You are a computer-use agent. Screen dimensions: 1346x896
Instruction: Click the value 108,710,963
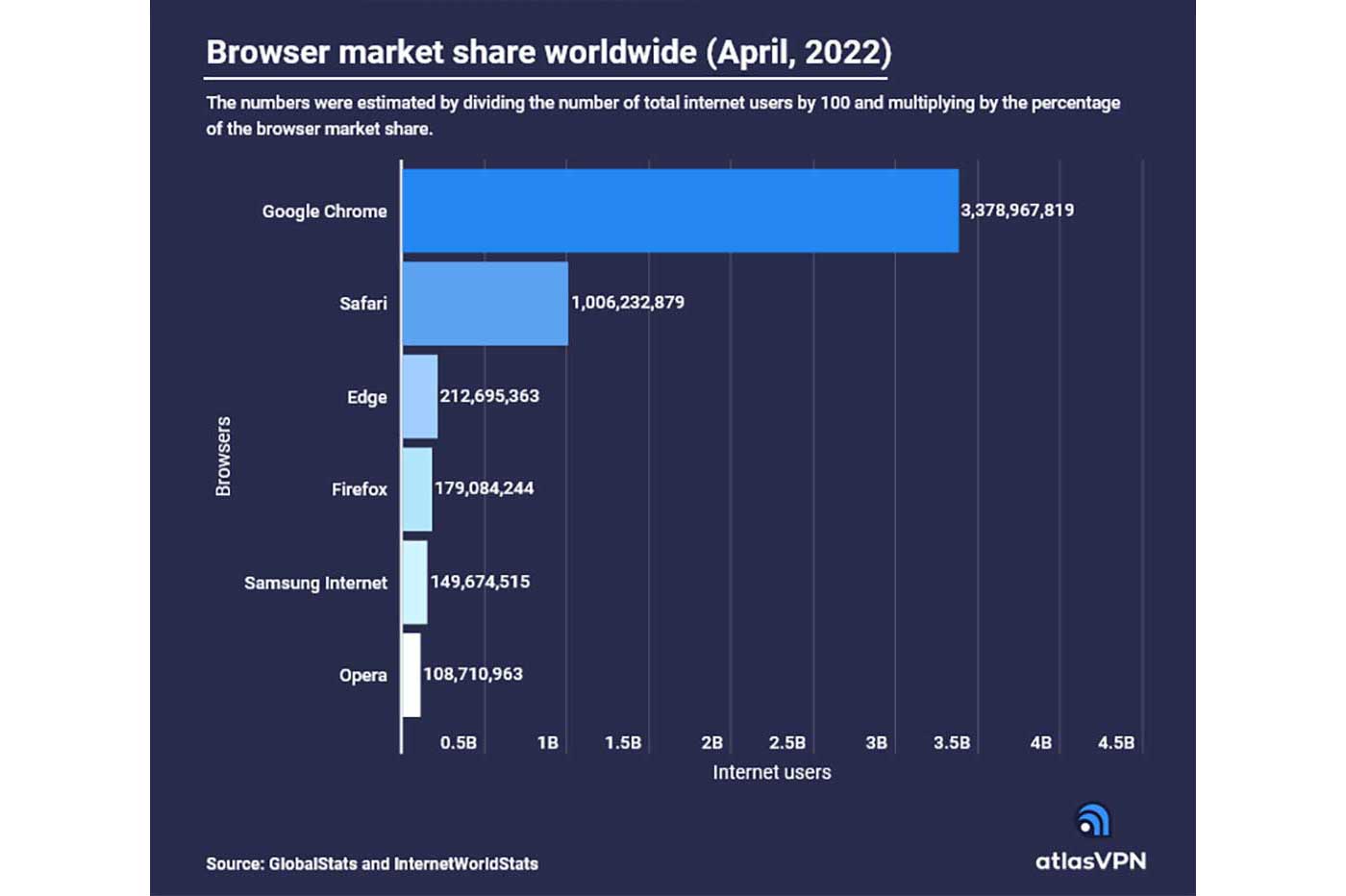click(473, 673)
